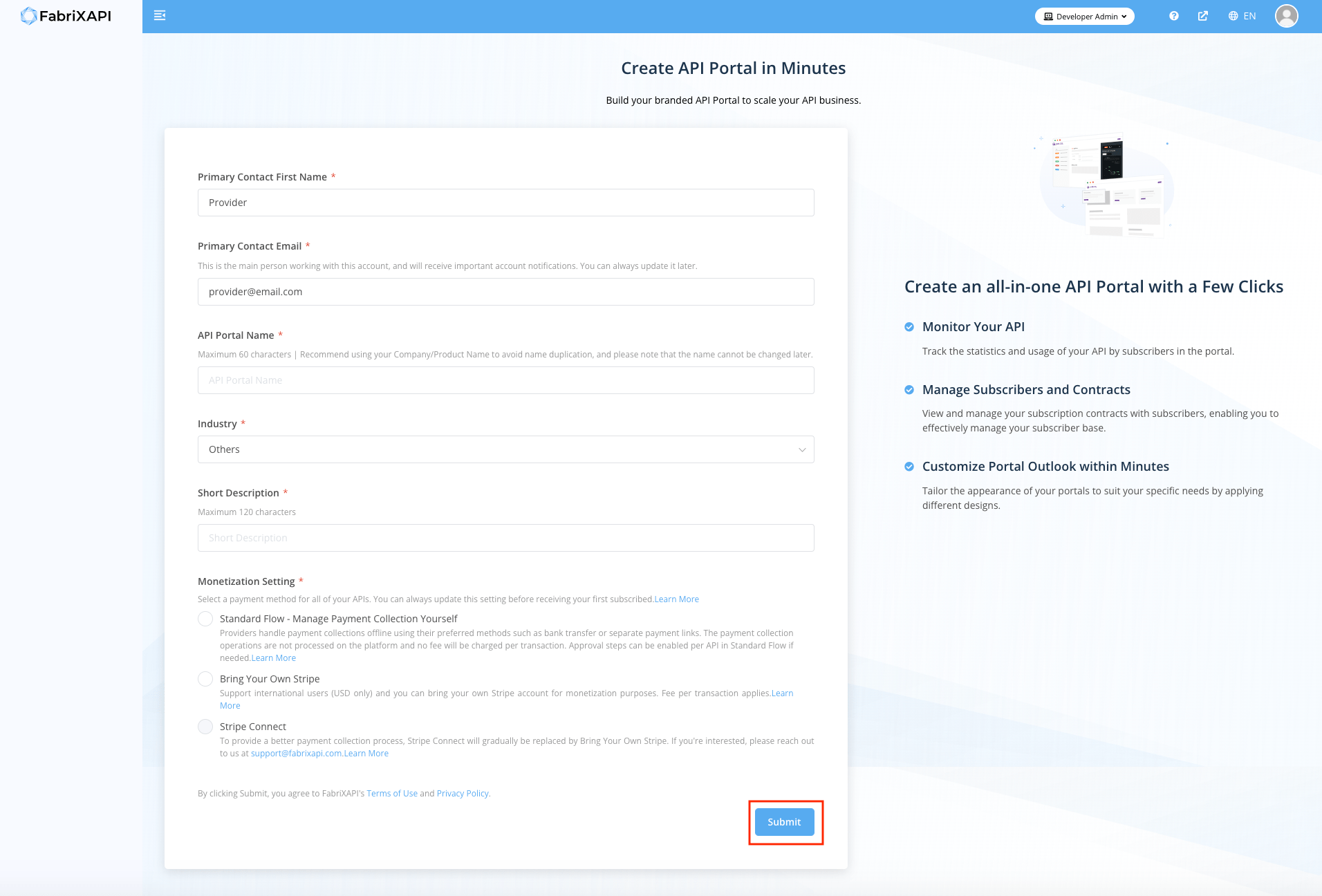Click the portal illustration image
The image size is (1322, 896).
(x=1105, y=185)
